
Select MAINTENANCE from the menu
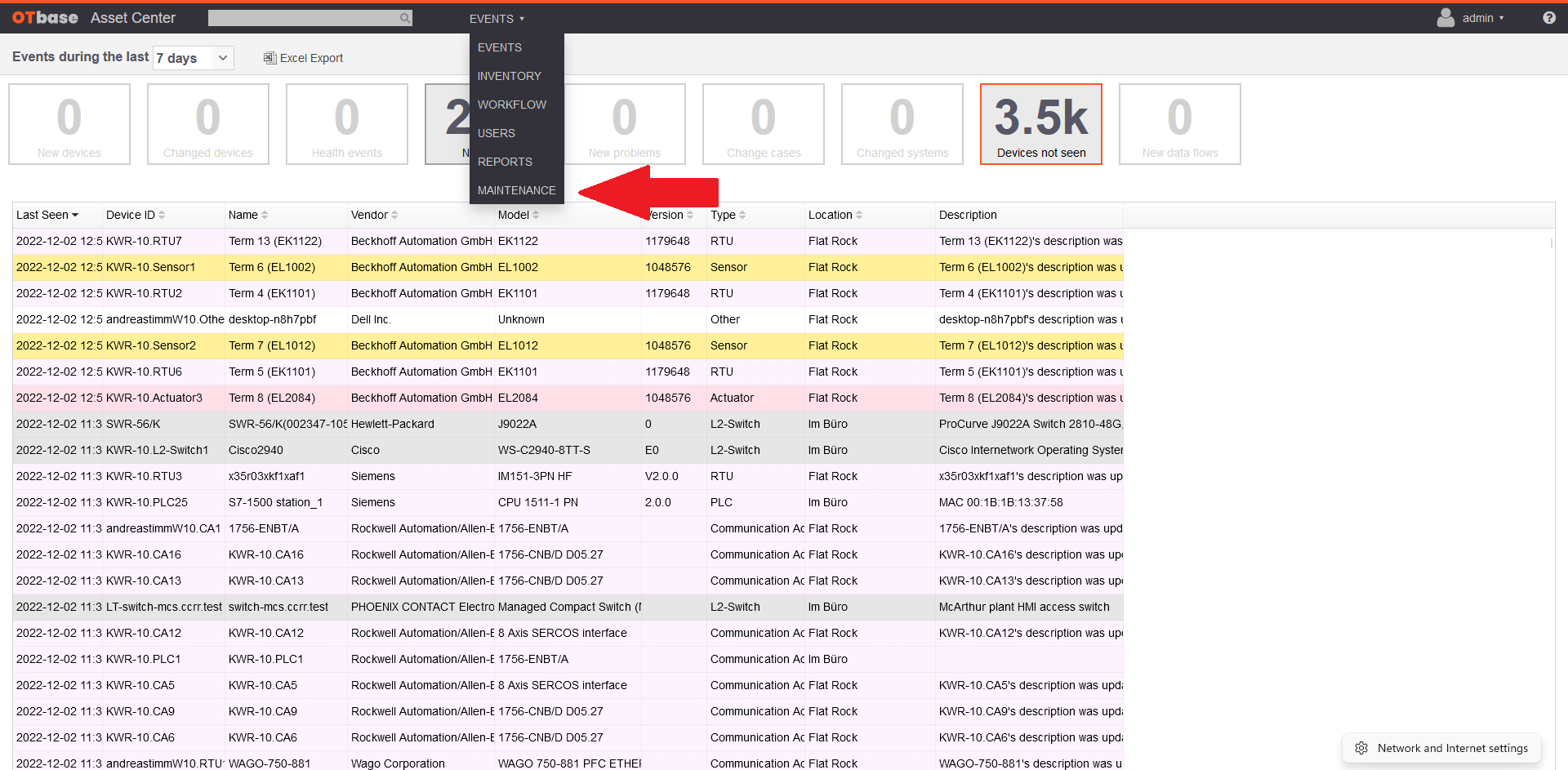click(516, 190)
